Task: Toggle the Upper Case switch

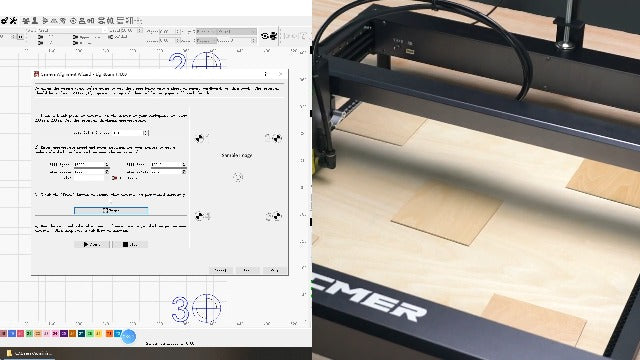Action: pyautogui.click(x=76, y=37)
